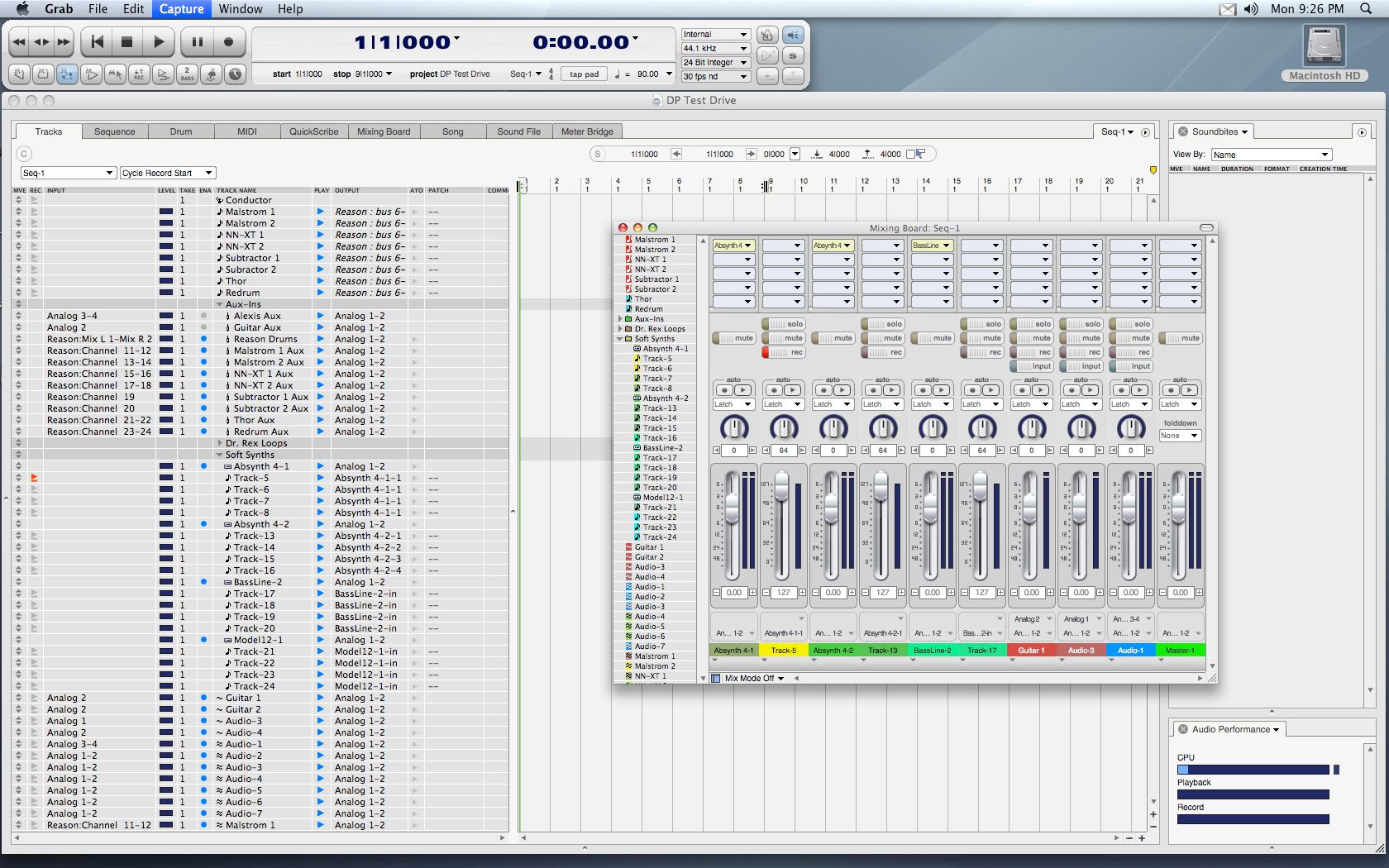This screenshot has width=1389, height=868.
Task: Click Malstrom 1 play-enable arrow in Tracks list
Action: tap(321, 212)
